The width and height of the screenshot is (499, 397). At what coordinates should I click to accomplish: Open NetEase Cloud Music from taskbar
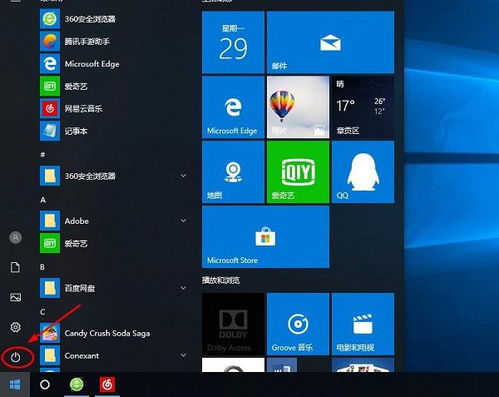point(107,385)
